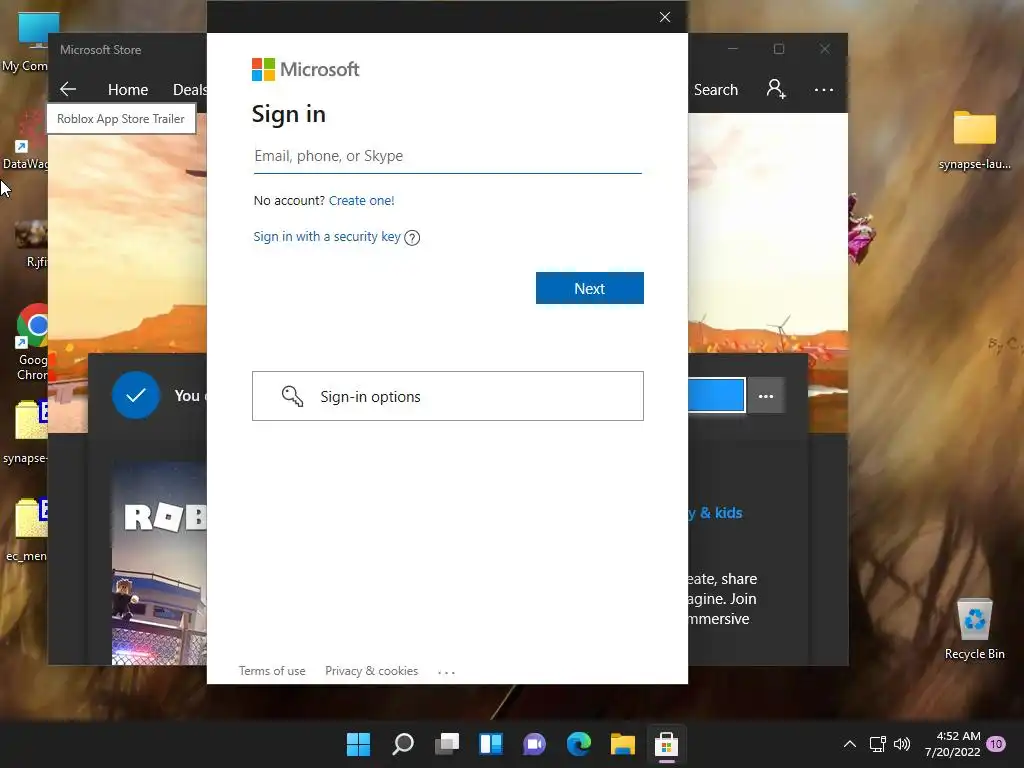Select the synapse-lau... folder on desktop
The image size is (1024, 768).
pyautogui.click(x=974, y=140)
